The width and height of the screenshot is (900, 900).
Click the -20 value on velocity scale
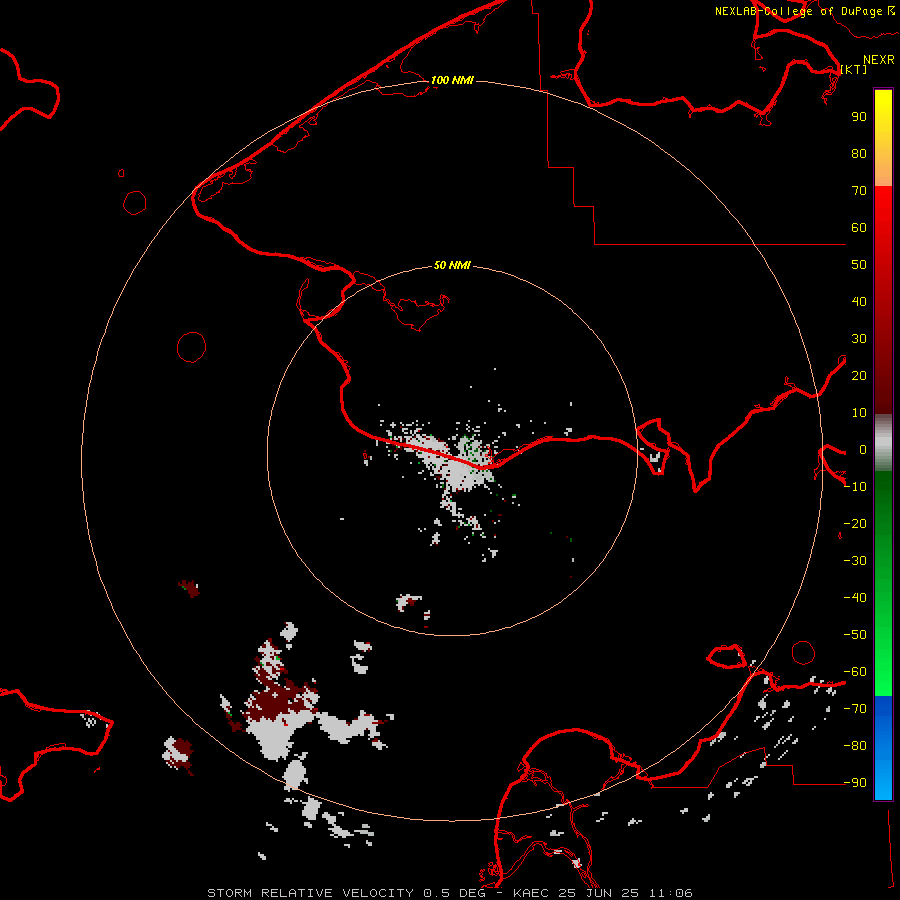pos(855,523)
